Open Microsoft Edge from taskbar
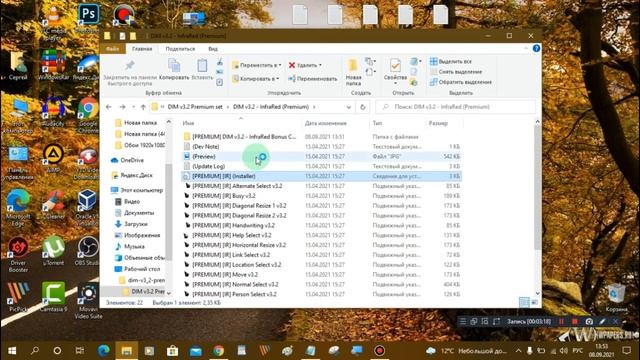The width and height of the screenshot is (640, 360). click(x=103, y=351)
